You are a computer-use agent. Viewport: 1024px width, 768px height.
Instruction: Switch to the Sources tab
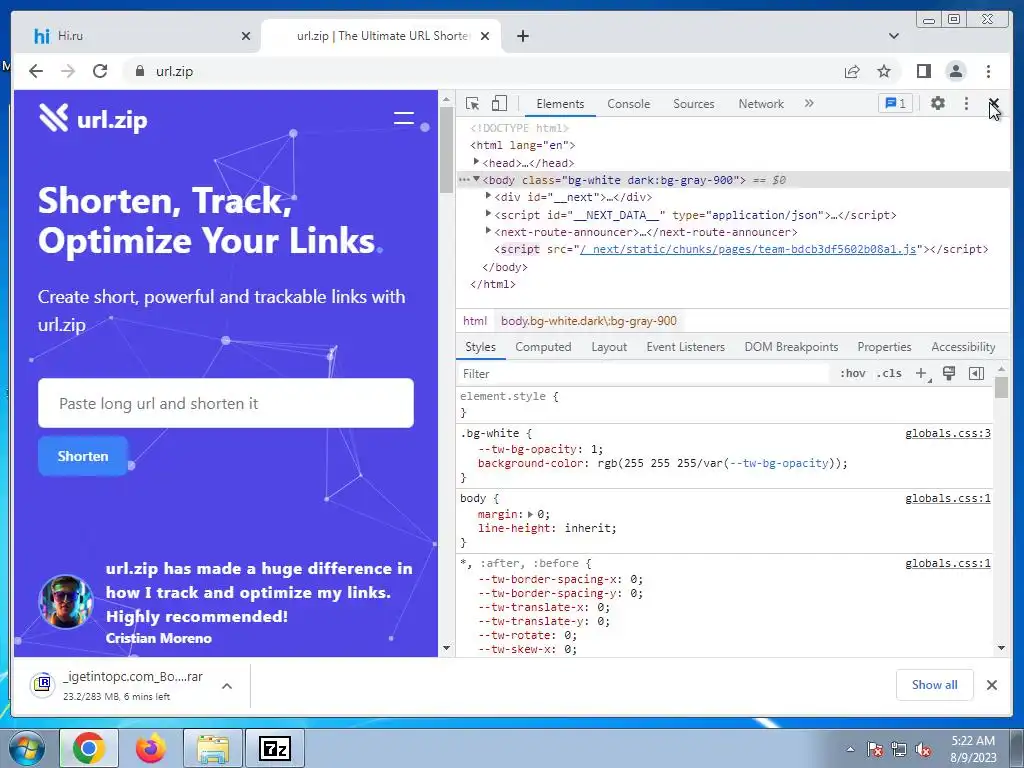tap(694, 104)
